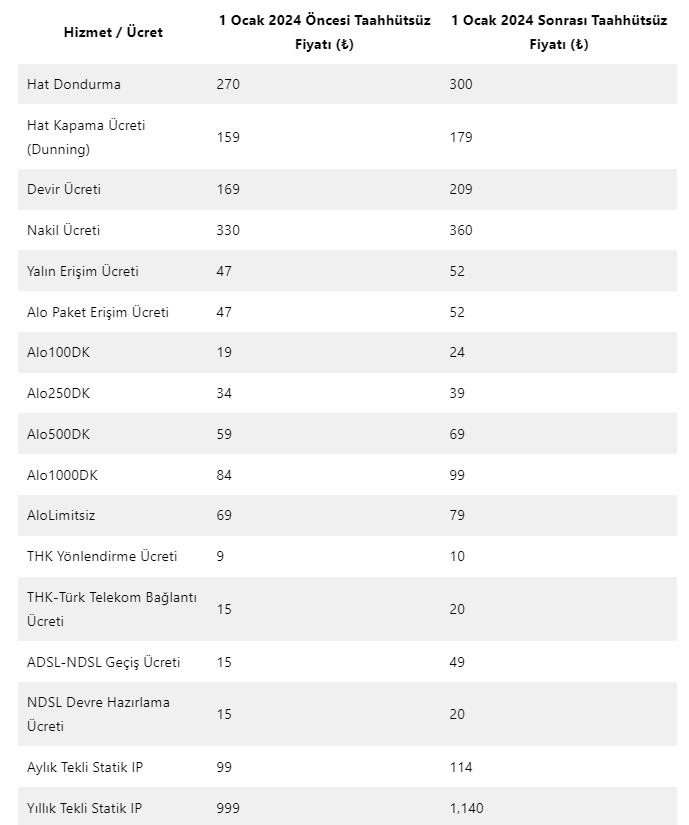Viewport: 689px width, 825px height.
Task: Click the Hizmet / Ücret column header
Action: 112,32
